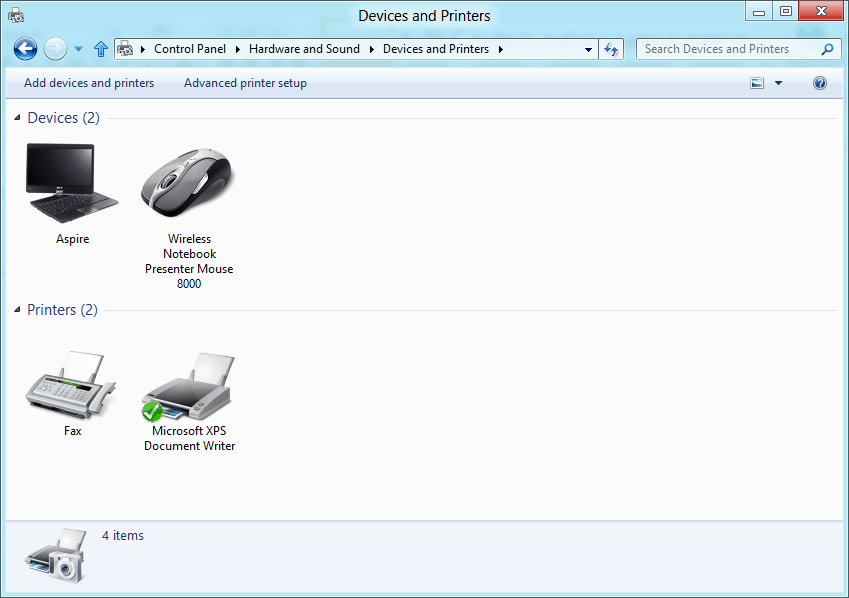Open view options dropdown arrow
Screen dimensions: 849x598
(x=778, y=83)
